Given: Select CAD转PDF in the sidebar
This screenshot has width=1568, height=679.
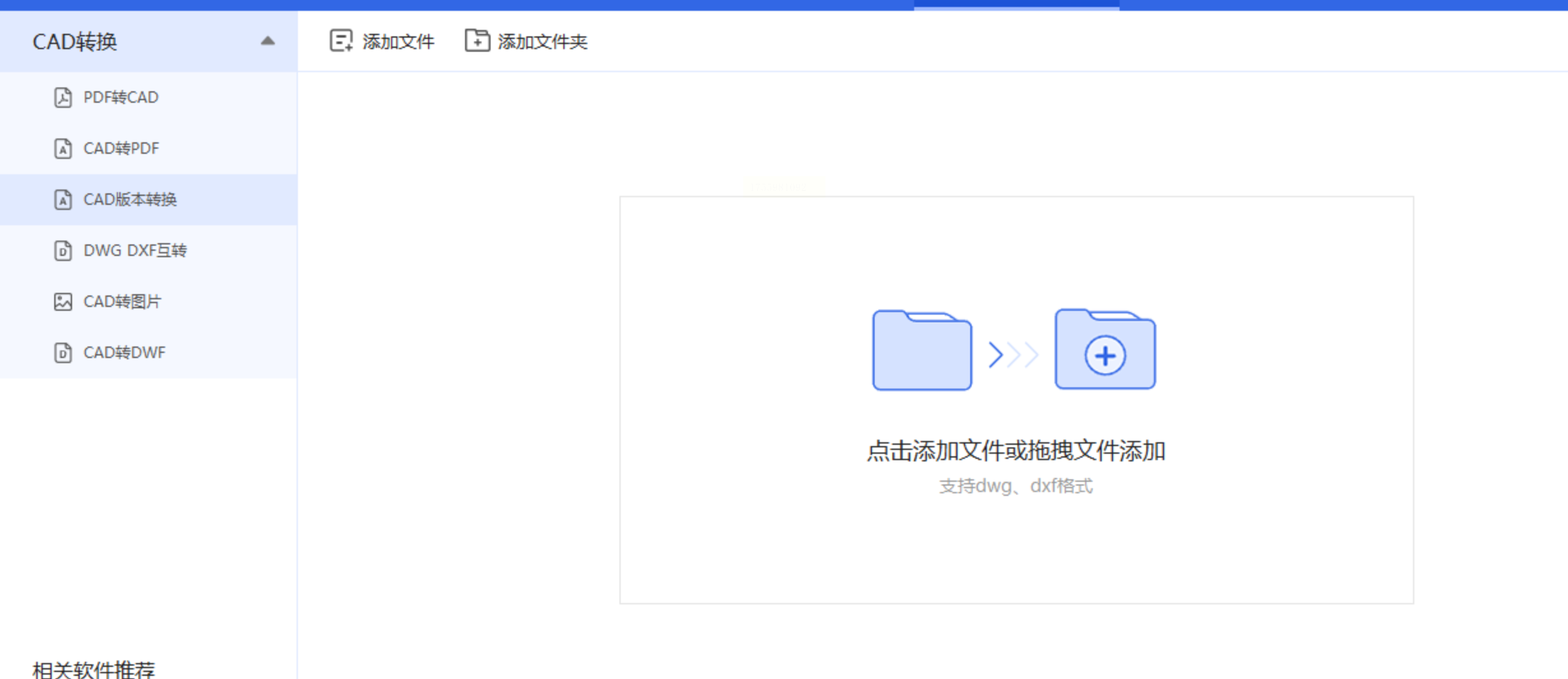Looking at the screenshot, I should (x=149, y=149).
